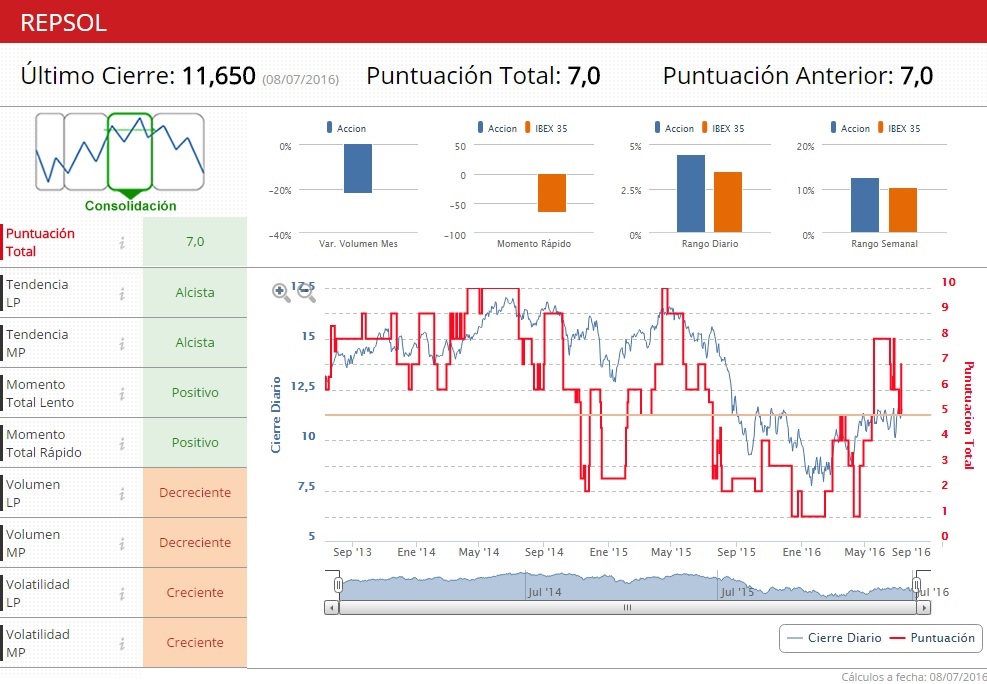This screenshot has height=684, width=987.
Task: Click the zoom out magnifier icon
Action: (x=306, y=293)
